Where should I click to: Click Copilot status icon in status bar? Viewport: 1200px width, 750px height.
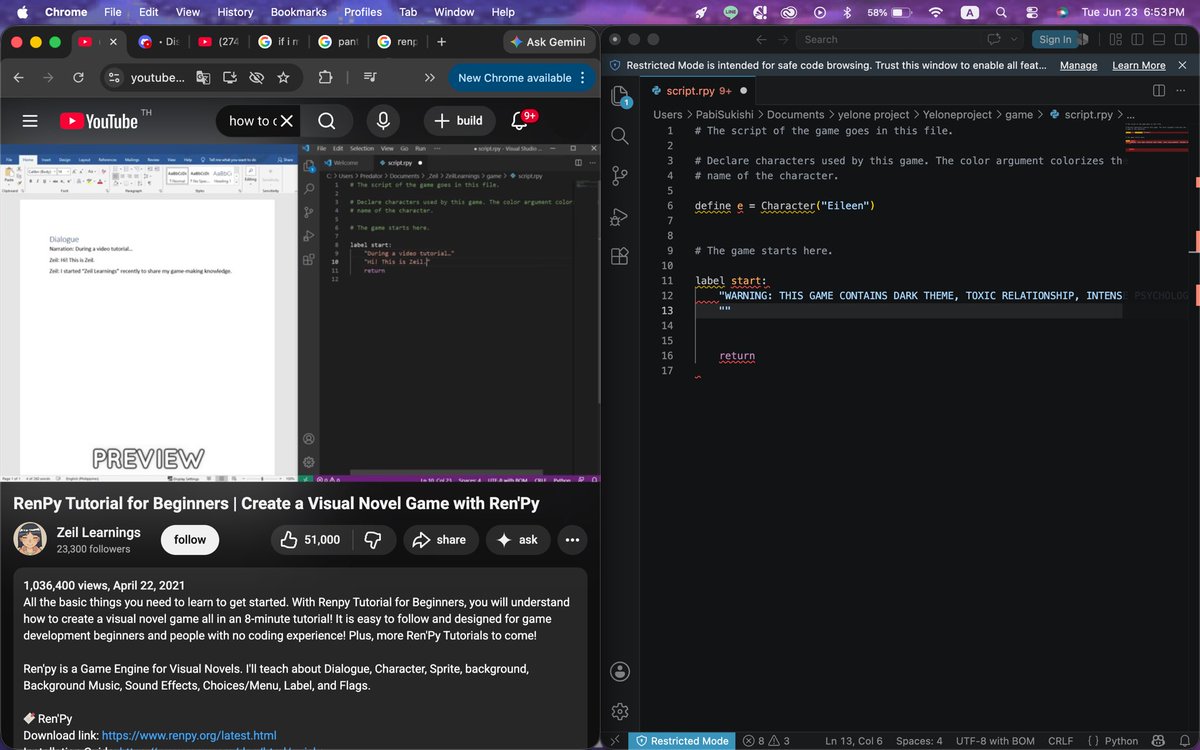(1160, 741)
